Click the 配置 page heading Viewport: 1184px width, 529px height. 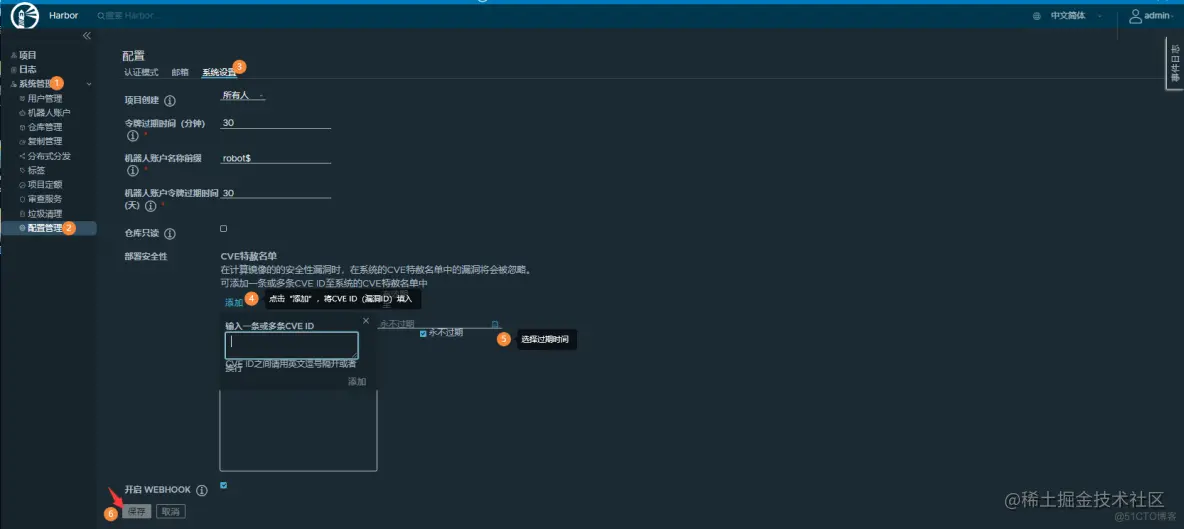(133, 56)
